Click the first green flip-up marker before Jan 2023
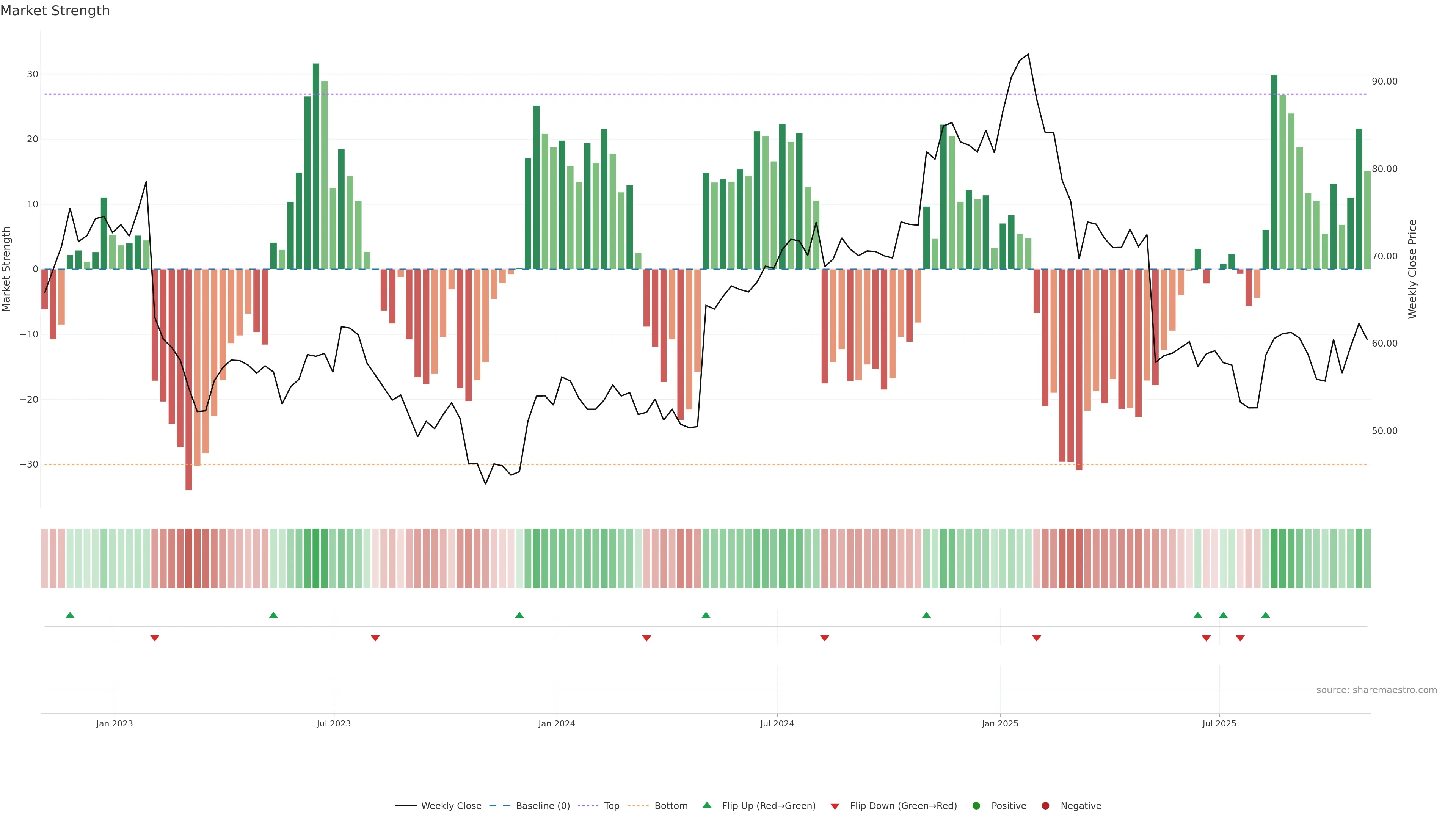This screenshot has width=1456, height=819. [70, 615]
